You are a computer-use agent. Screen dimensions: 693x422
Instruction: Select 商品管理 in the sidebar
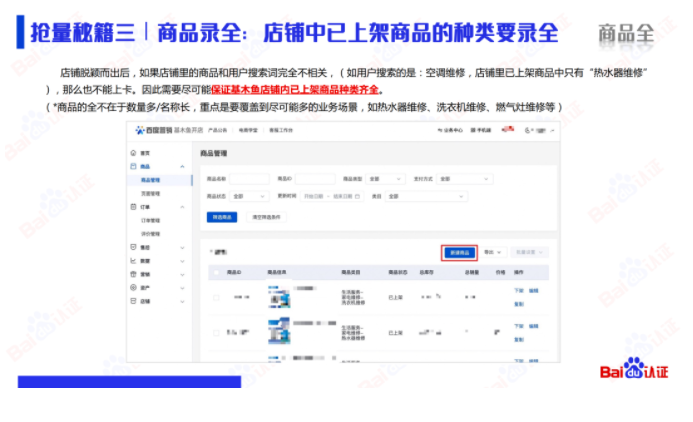[x=150, y=180]
